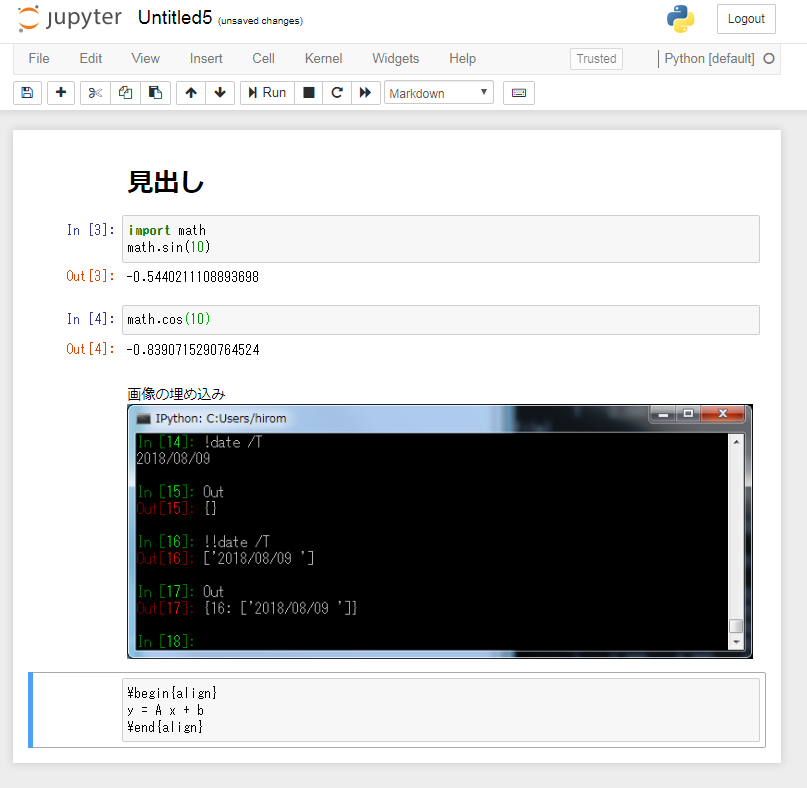Open the File menu
This screenshot has width=807, height=788.
coord(39,59)
